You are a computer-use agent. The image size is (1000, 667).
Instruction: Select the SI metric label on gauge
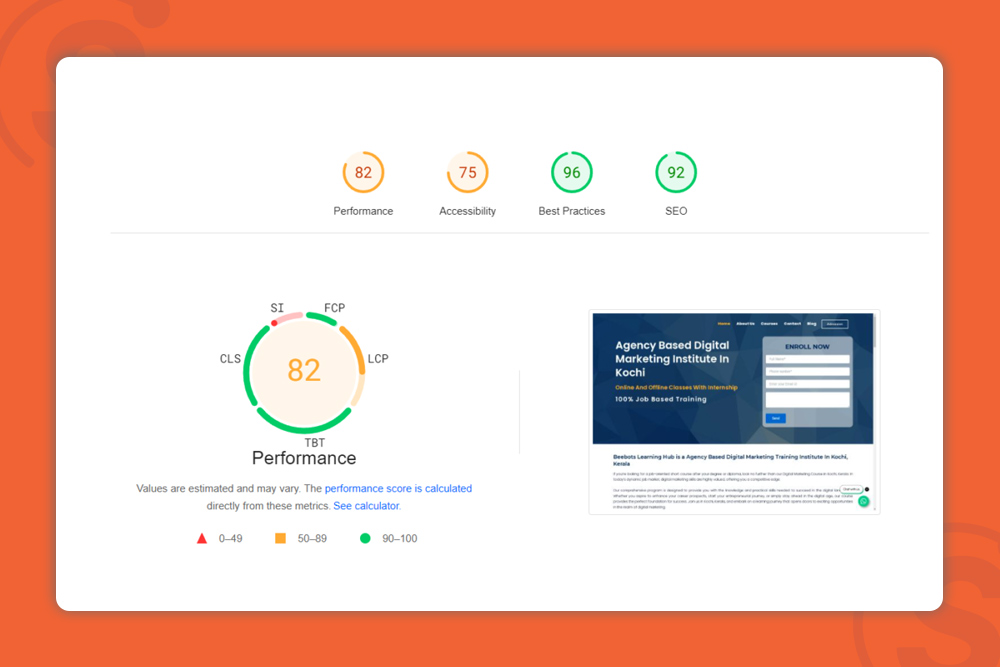[x=277, y=308]
